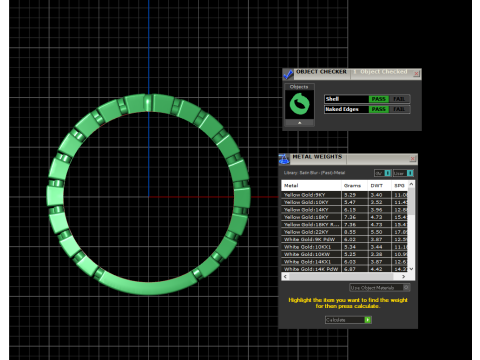This screenshot has height=360, width=480.
Task: Click the horizontal scroll right arrow
Action: [x=404, y=276]
